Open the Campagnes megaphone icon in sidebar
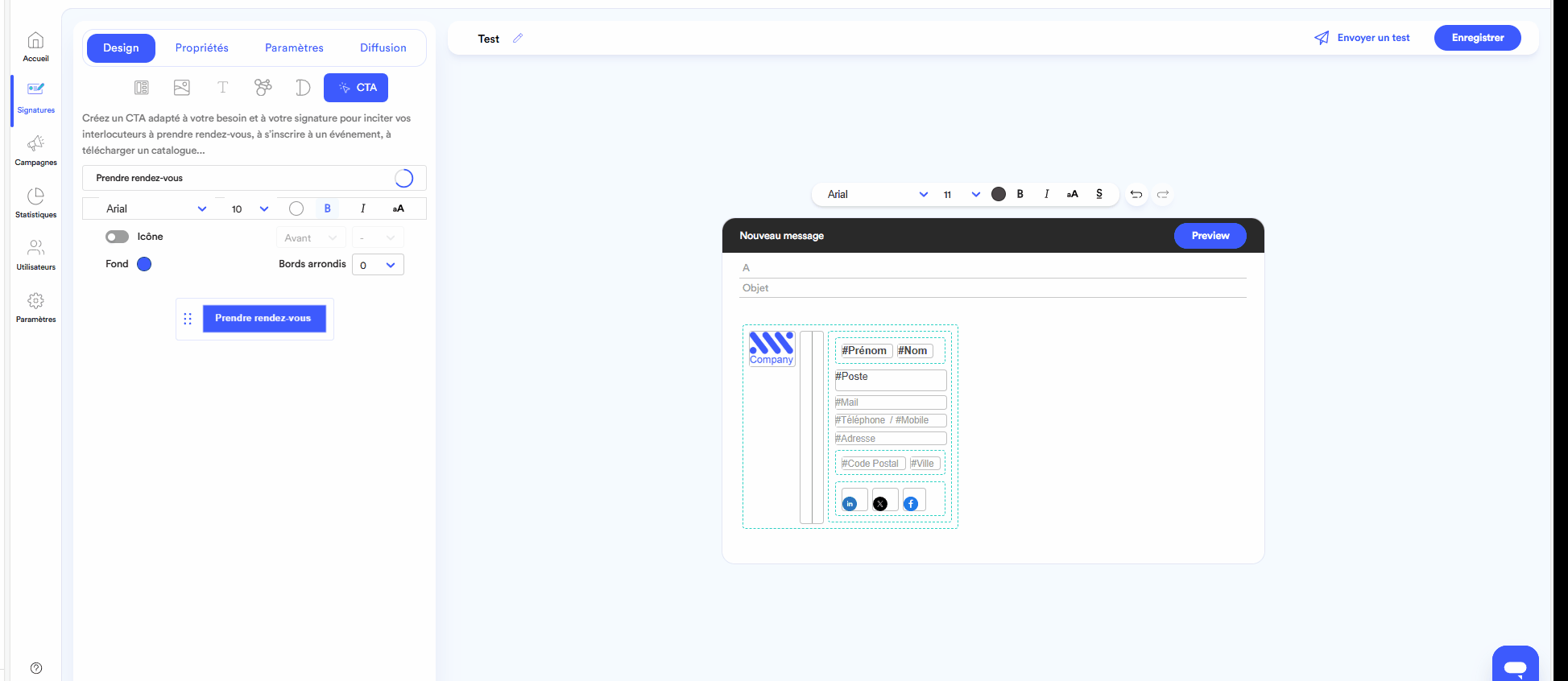Screen dimensions: 1568x681 35,145
